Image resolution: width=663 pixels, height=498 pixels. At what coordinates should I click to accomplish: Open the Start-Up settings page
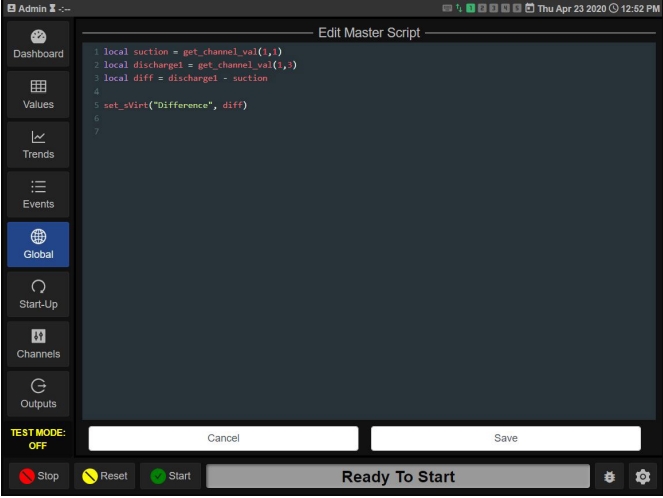38,294
